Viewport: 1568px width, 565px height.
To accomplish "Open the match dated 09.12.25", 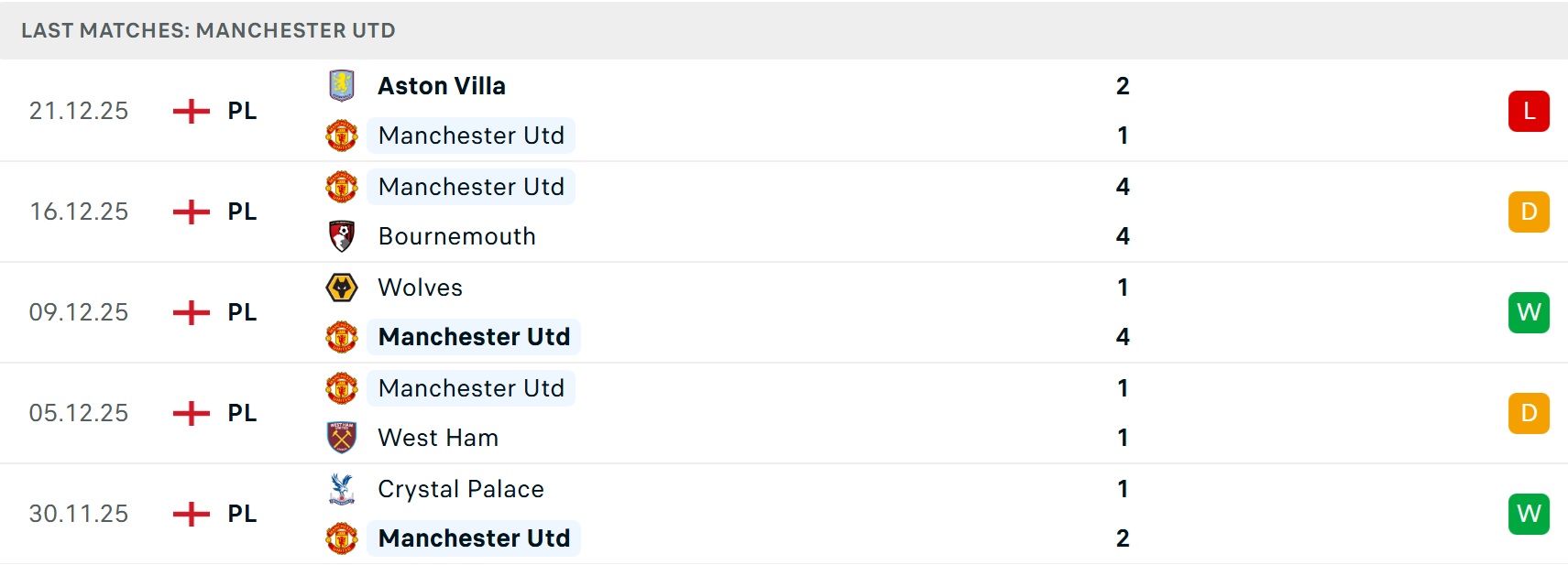I will click(x=79, y=312).
